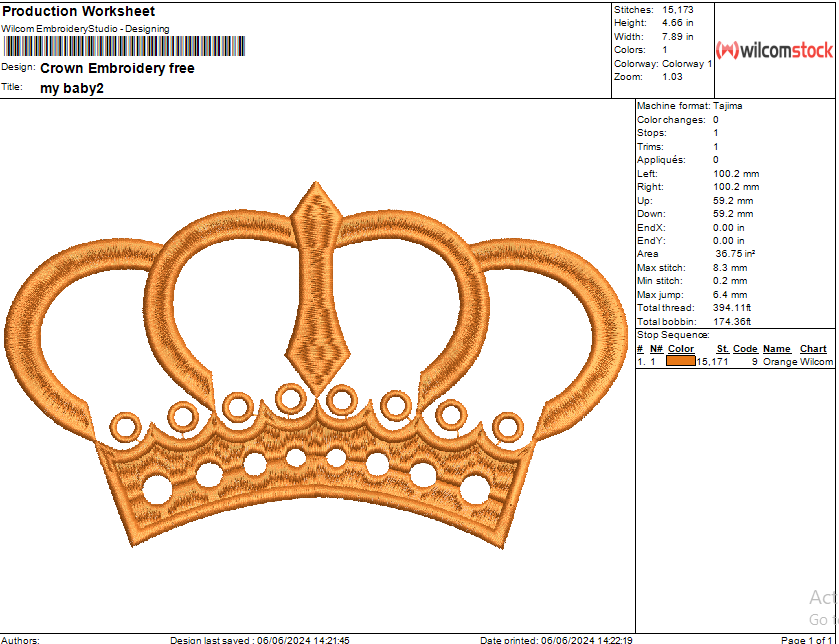Screen dimensions: 839x644
Task: Click the 'Design last saved' timestamp 14:21:45
Action: point(330,640)
